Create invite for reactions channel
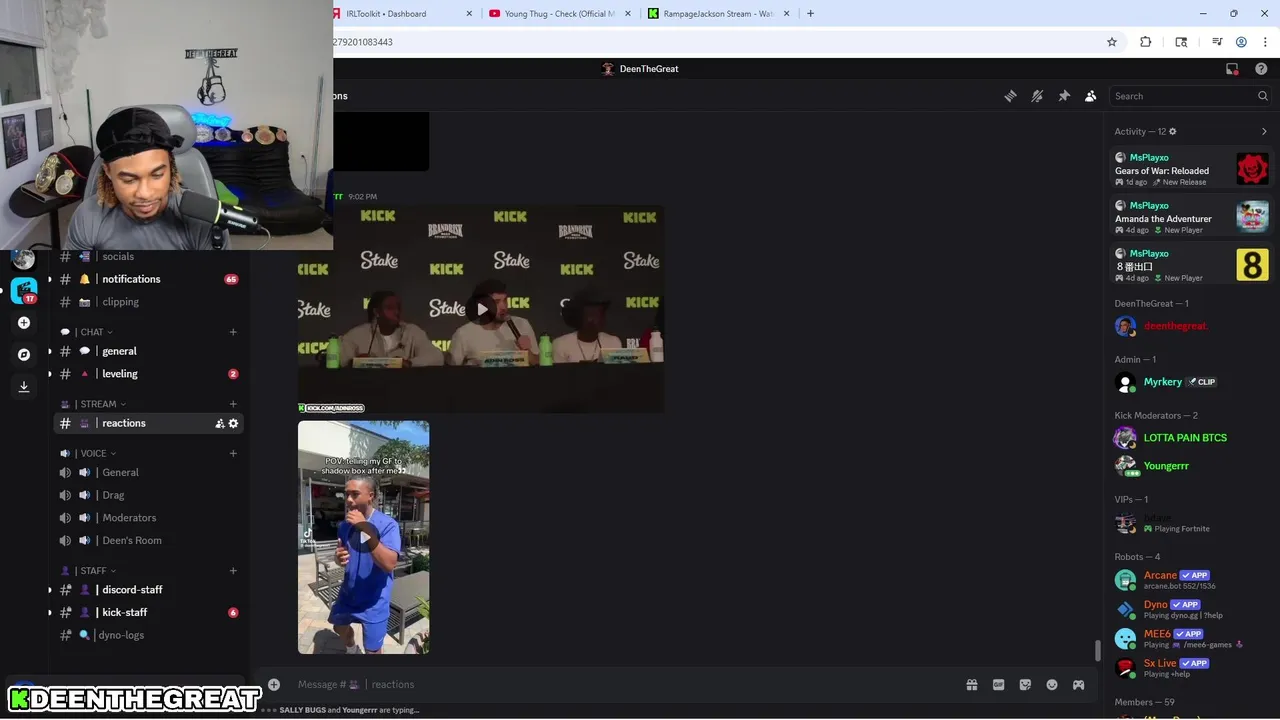The width and height of the screenshot is (1280, 720). (219, 423)
